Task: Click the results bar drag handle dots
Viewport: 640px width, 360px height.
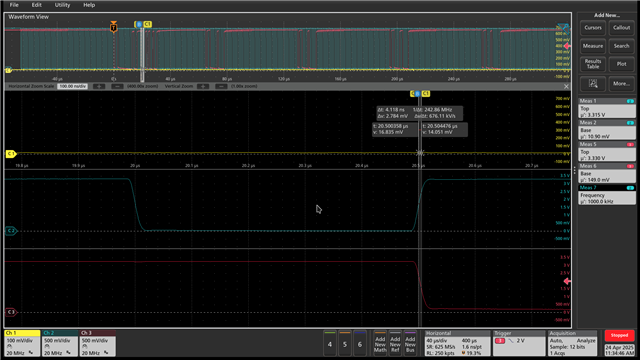Action: point(574,170)
